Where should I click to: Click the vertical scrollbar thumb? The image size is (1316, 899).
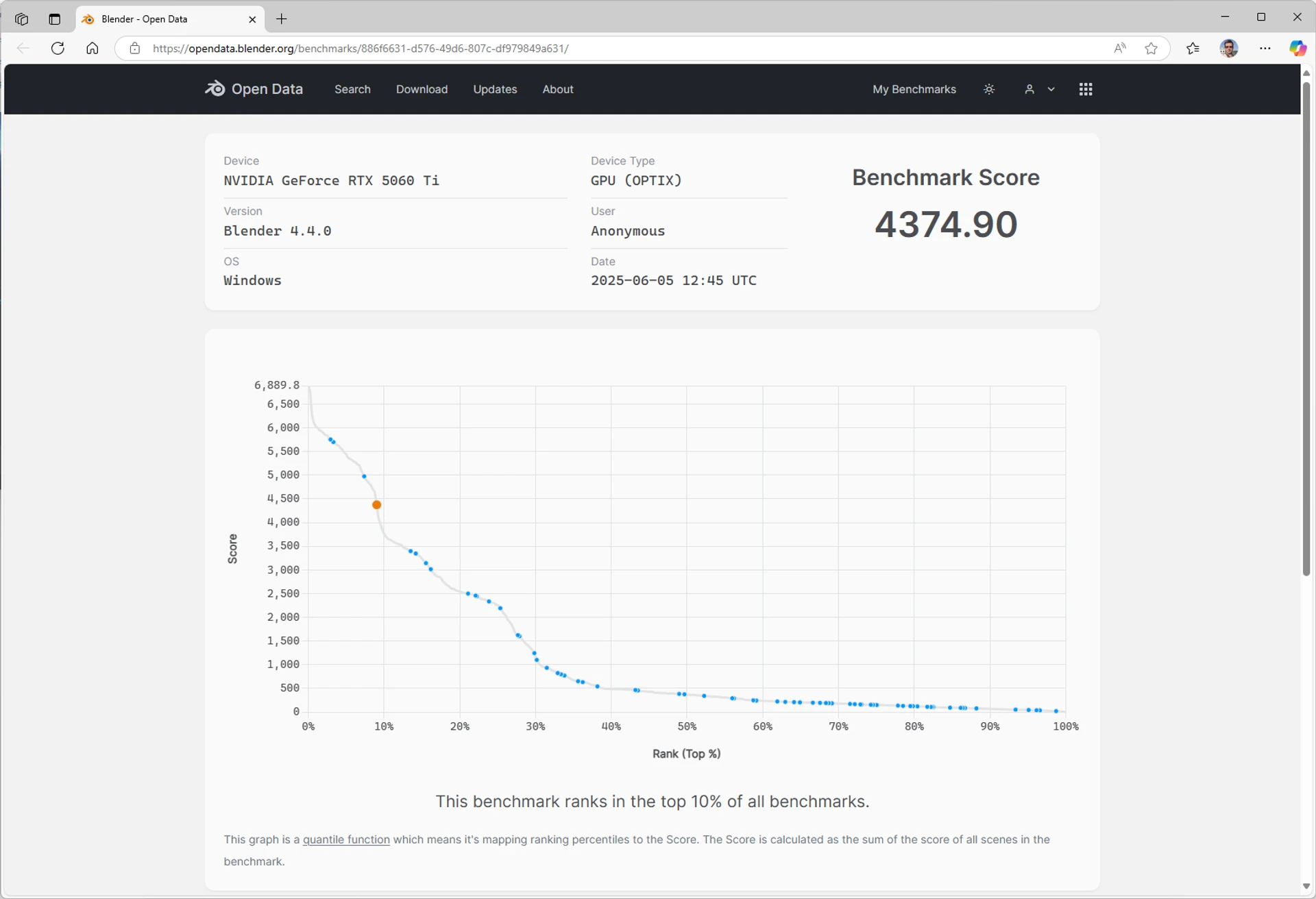(x=1306, y=329)
